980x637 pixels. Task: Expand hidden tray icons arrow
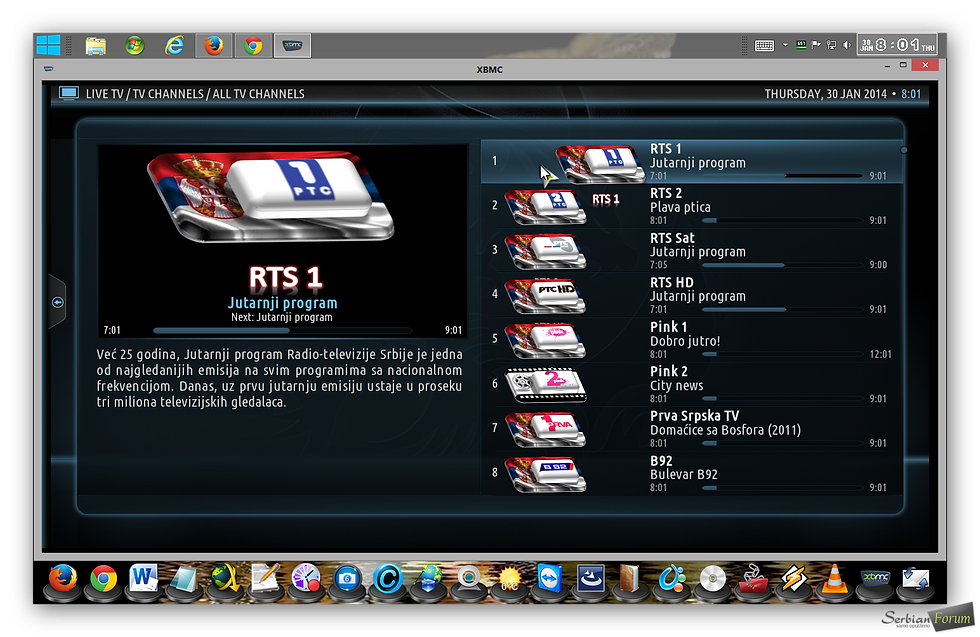click(x=785, y=45)
